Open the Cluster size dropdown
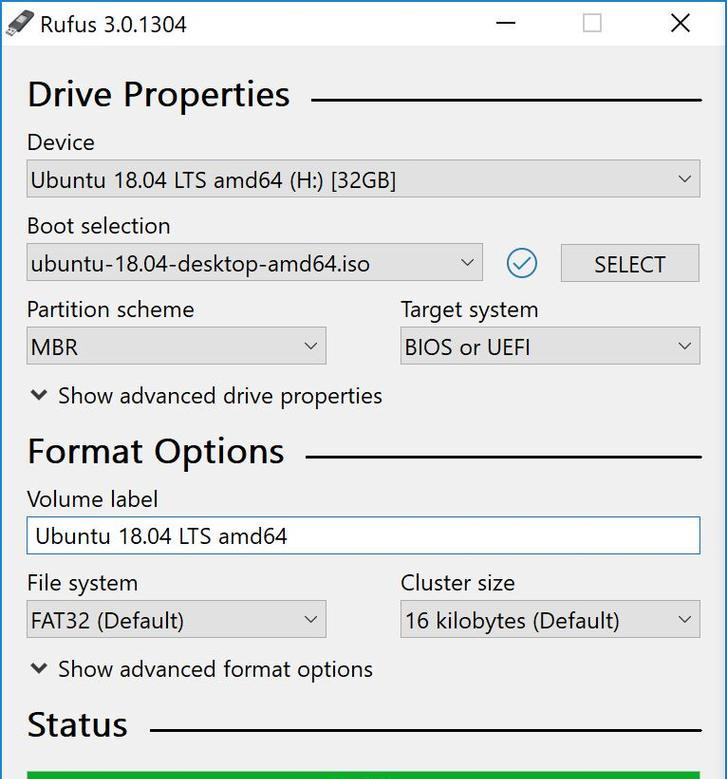727x779 pixels. click(550, 619)
